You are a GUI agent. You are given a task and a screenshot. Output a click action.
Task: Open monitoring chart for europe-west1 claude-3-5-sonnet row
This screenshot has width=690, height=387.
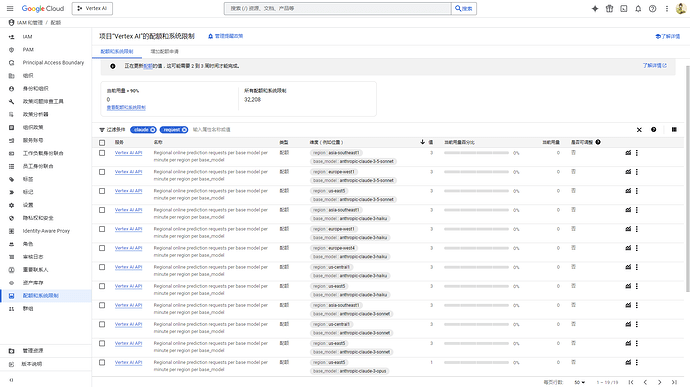click(628, 172)
